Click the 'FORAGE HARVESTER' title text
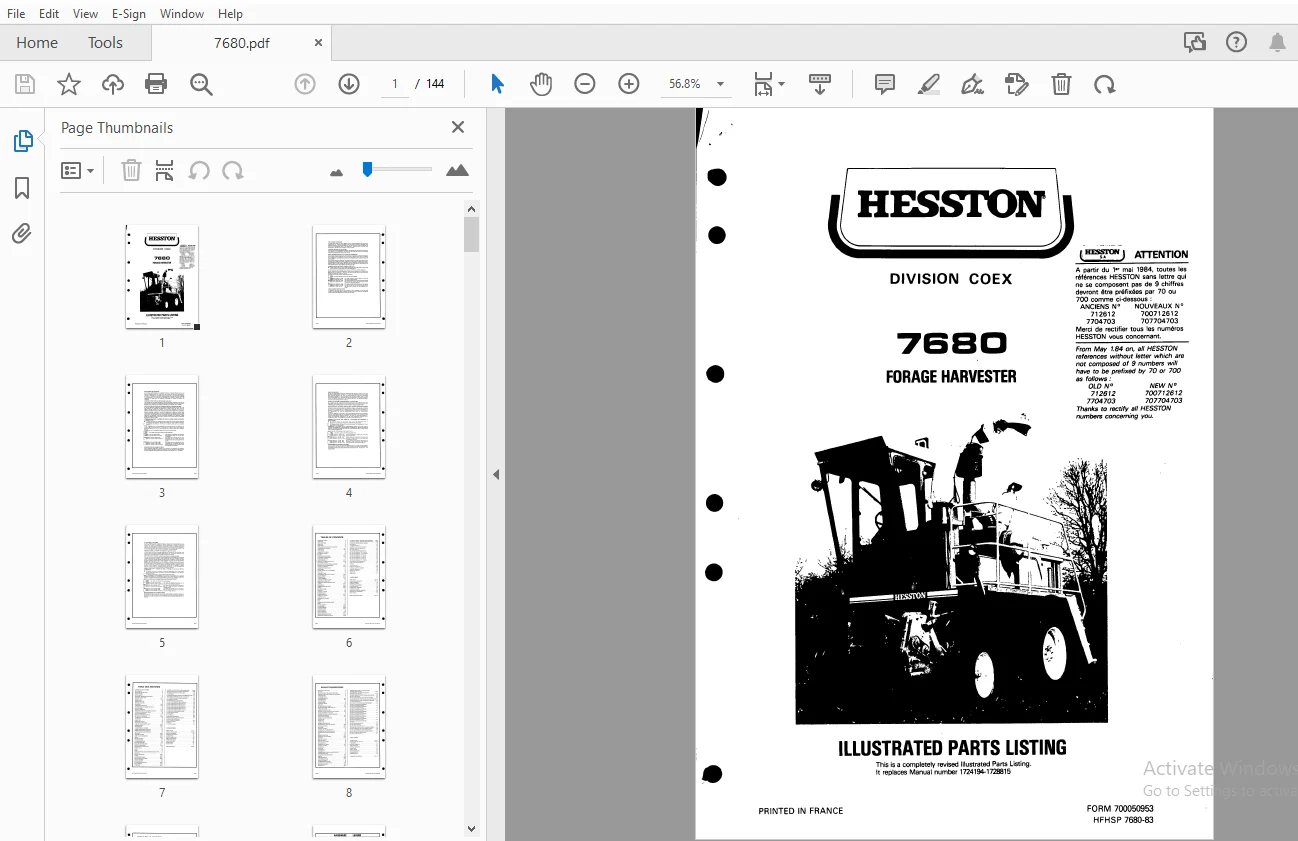Viewport: 1298px width, 841px height. pos(951,377)
